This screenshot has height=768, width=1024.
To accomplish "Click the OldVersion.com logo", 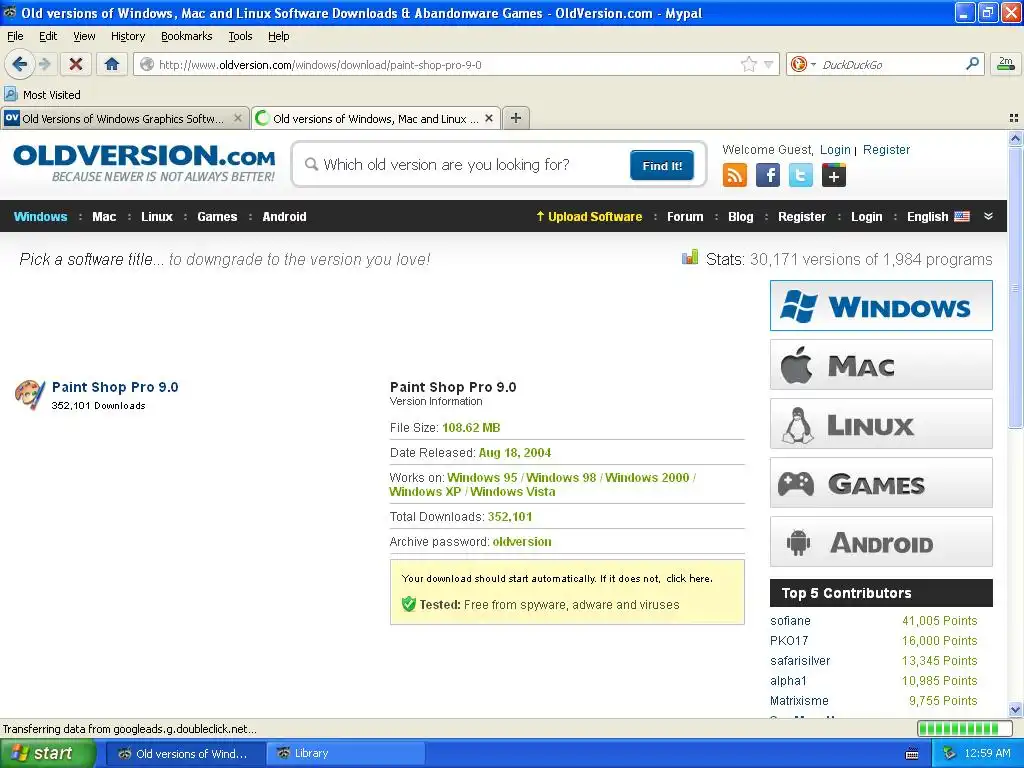I will [144, 163].
